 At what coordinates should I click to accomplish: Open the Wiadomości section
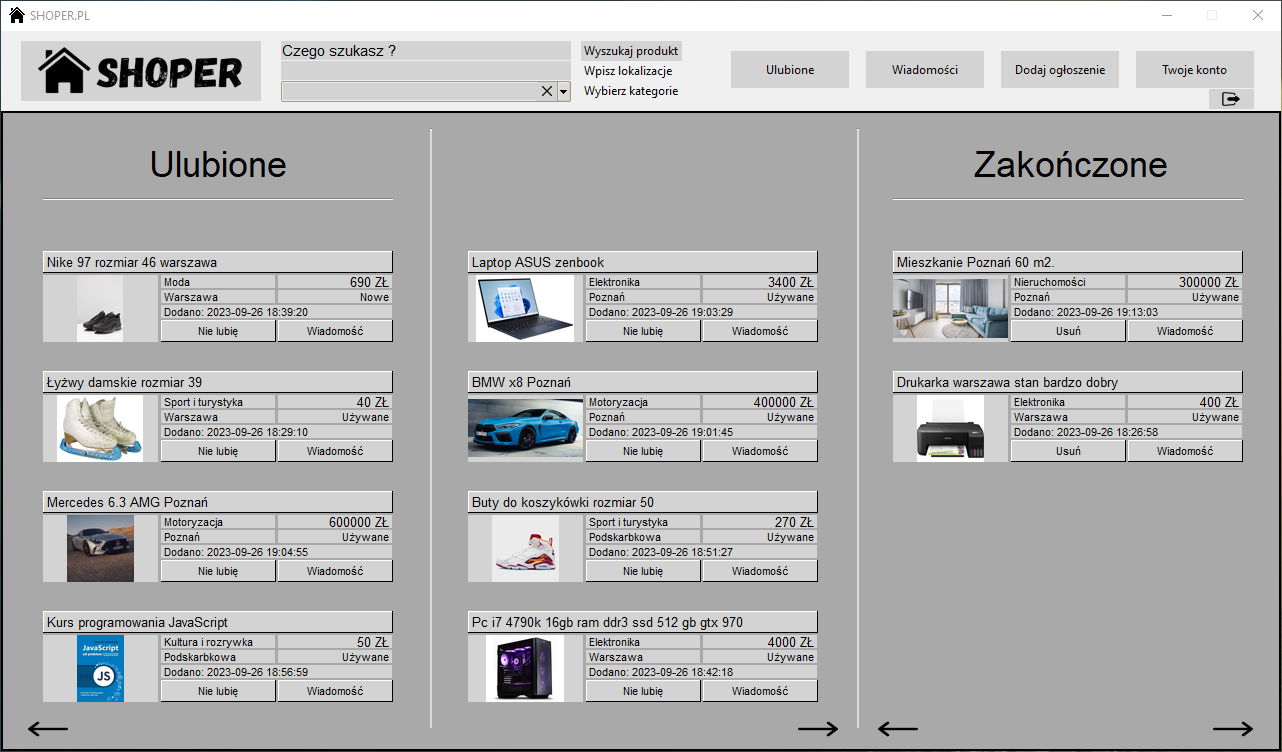click(x=924, y=69)
